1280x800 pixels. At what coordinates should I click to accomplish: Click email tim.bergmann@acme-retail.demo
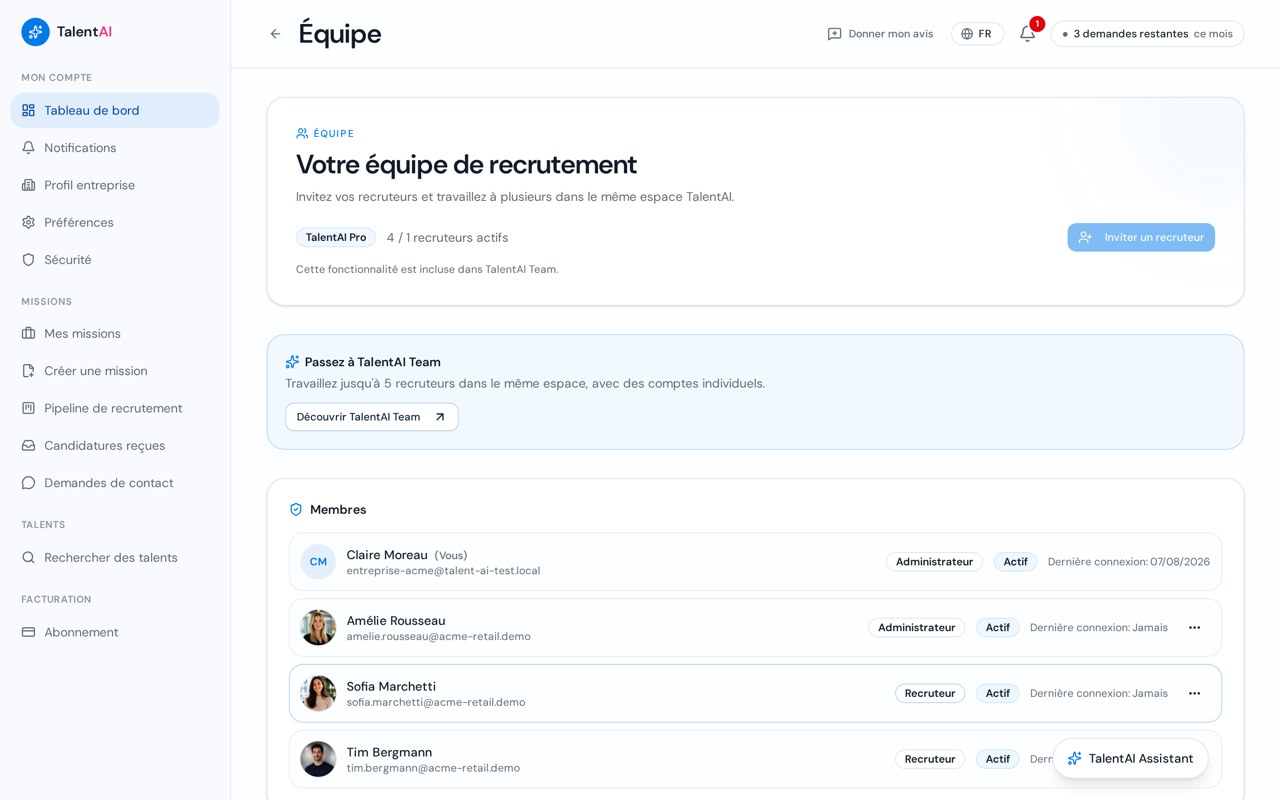point(433,768)
